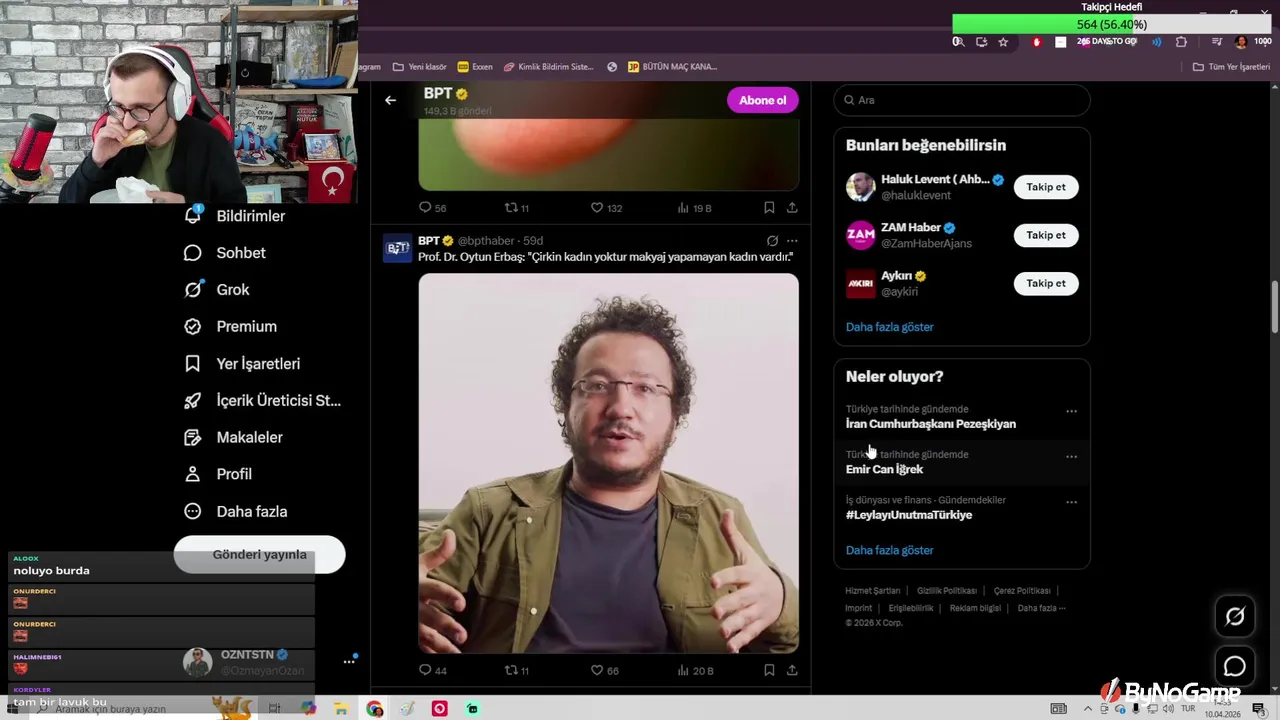Viewport: 1280px width, 720px height.
Task: Click the Ara search field
Action: [962, 100]
